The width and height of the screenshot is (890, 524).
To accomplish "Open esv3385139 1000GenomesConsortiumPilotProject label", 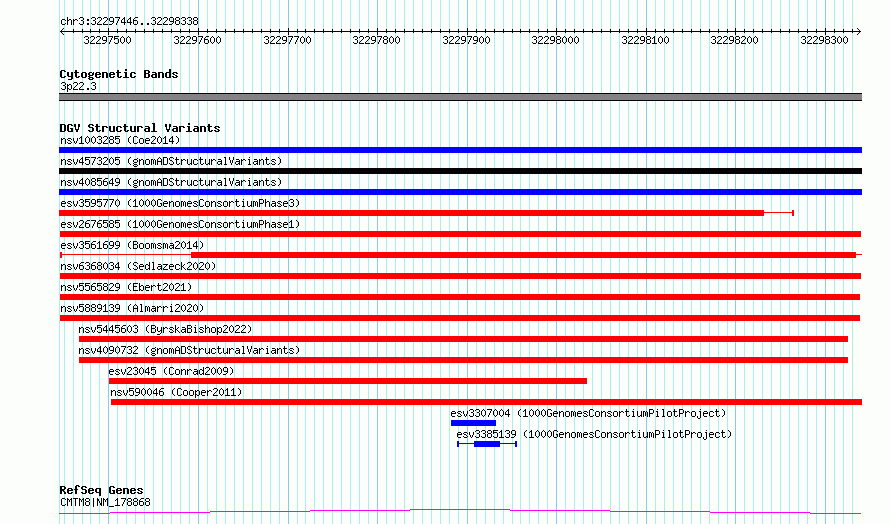I will click(594, 434).
